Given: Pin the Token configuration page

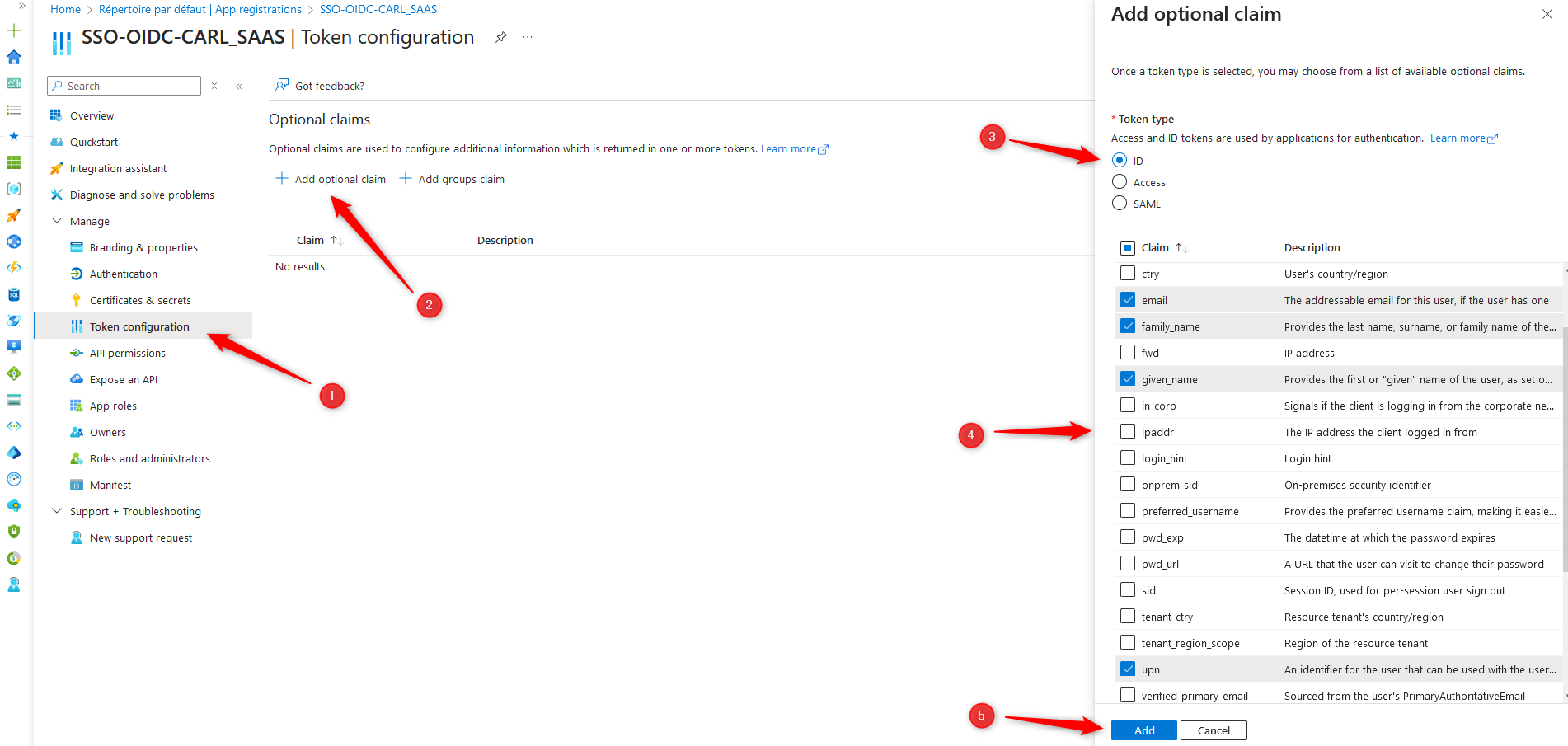Looking at the screenshot, I should pos(500,37).
